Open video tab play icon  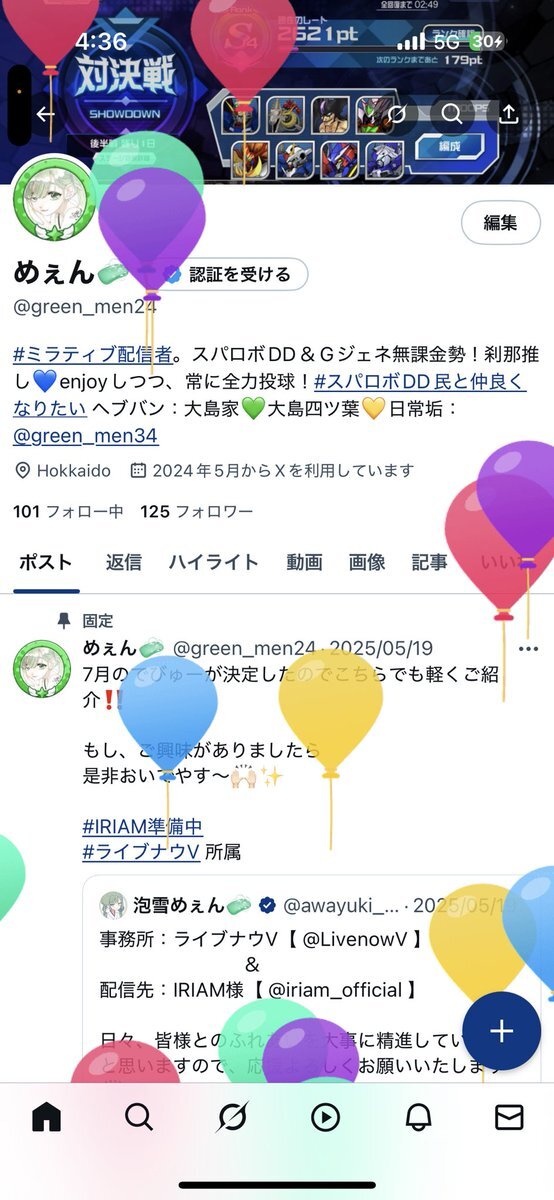coord(325,1116)
